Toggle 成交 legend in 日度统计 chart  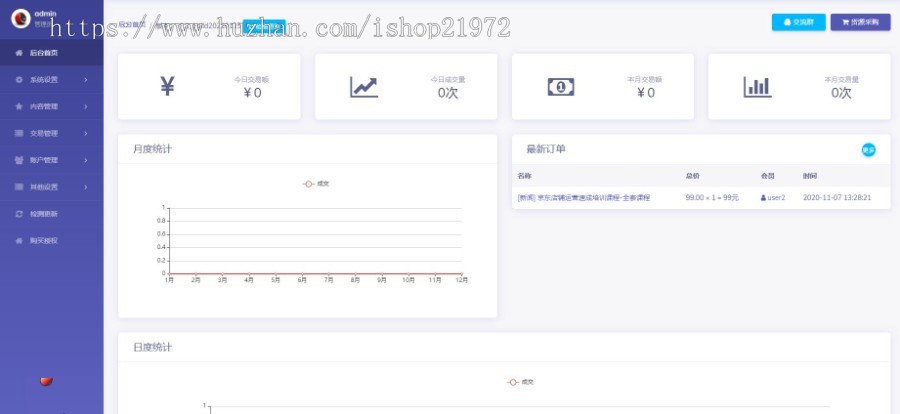pyautogui.click(x=521, y=382)
